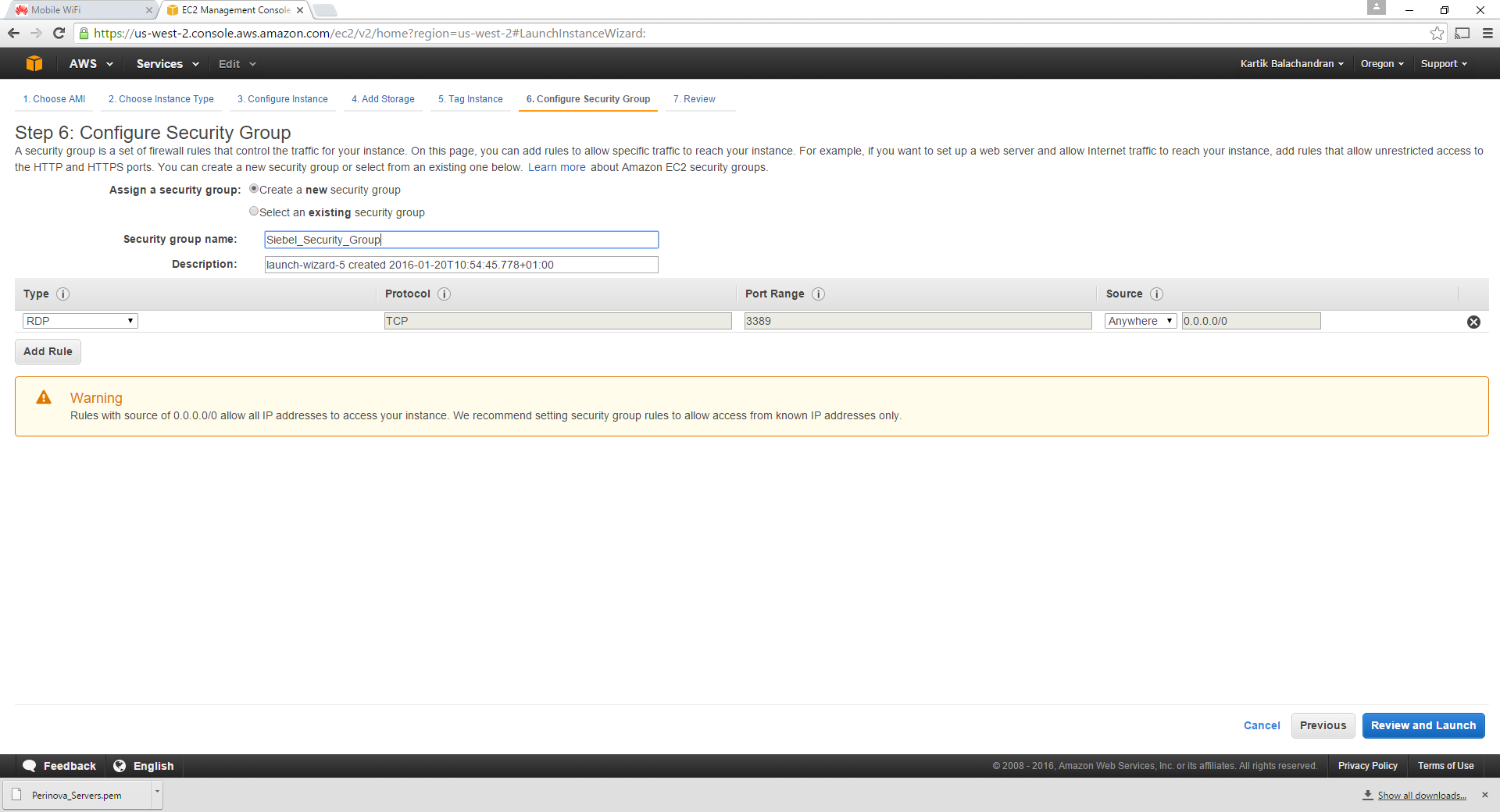Click the info icon beside Protocol
Screen dimensions: 1500x812
click(444, 294)
